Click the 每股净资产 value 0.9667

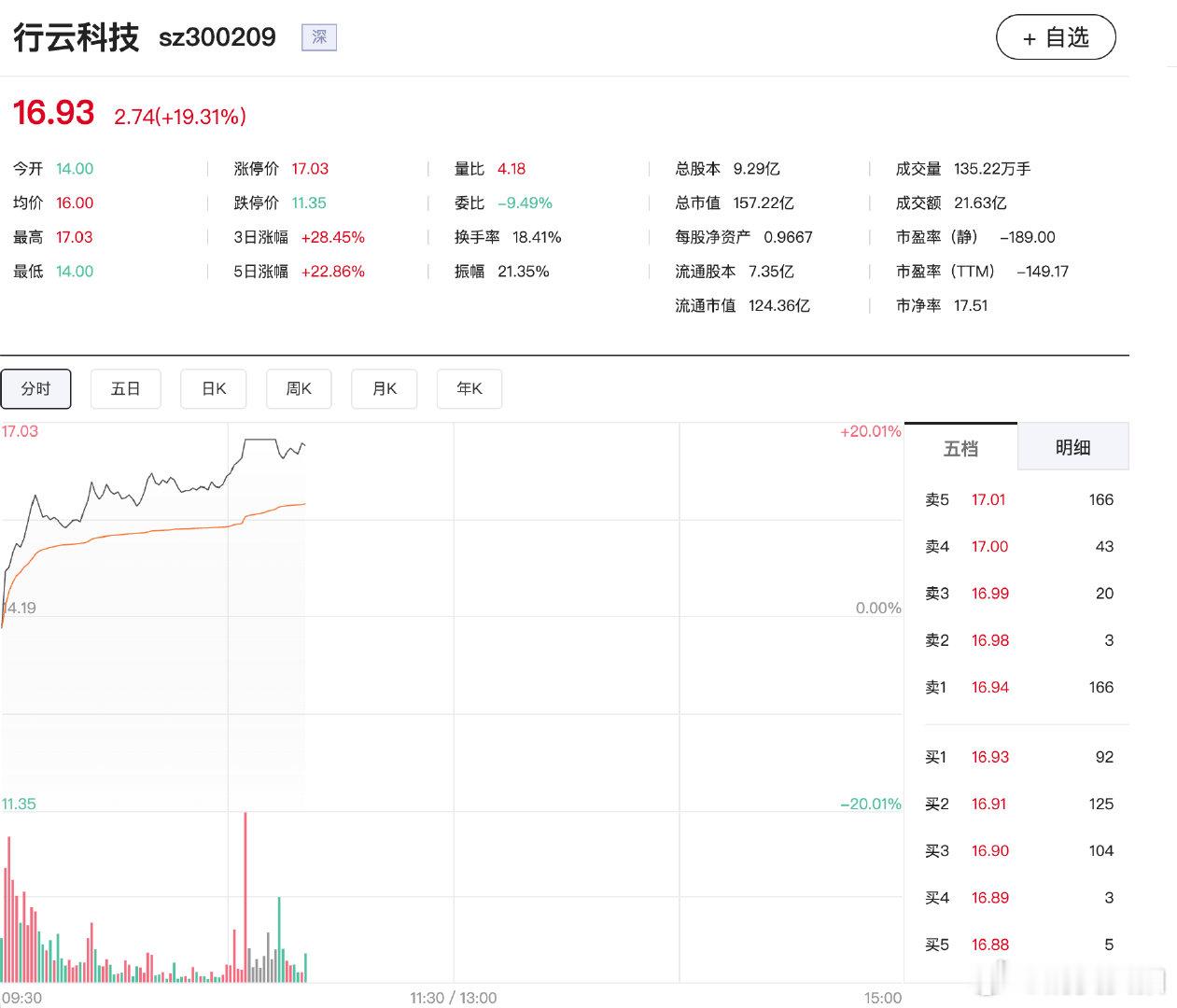tap(789, 237)
